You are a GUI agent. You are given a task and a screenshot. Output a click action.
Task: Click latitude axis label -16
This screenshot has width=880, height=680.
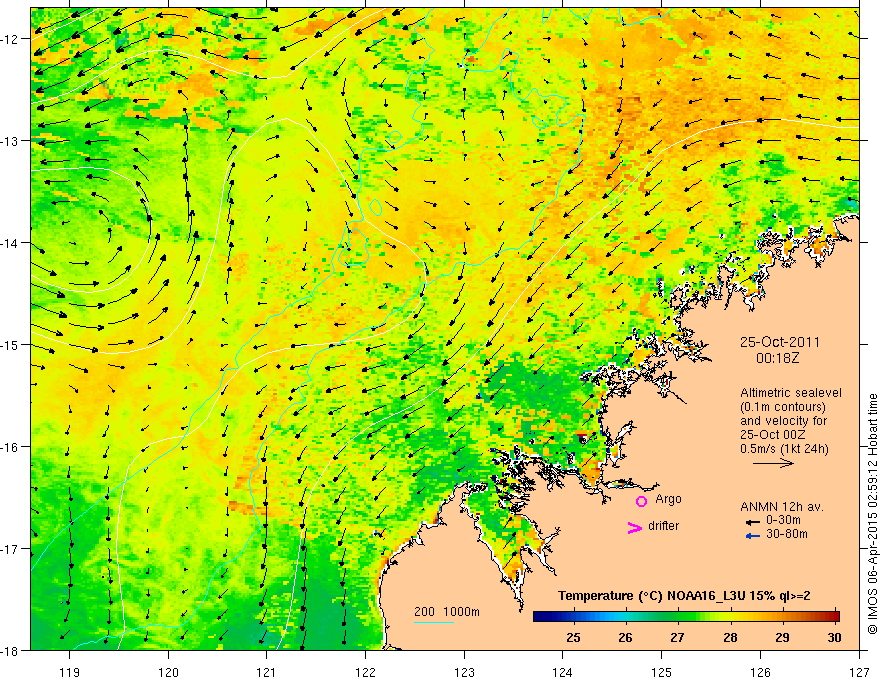click(x=12, y=447)
